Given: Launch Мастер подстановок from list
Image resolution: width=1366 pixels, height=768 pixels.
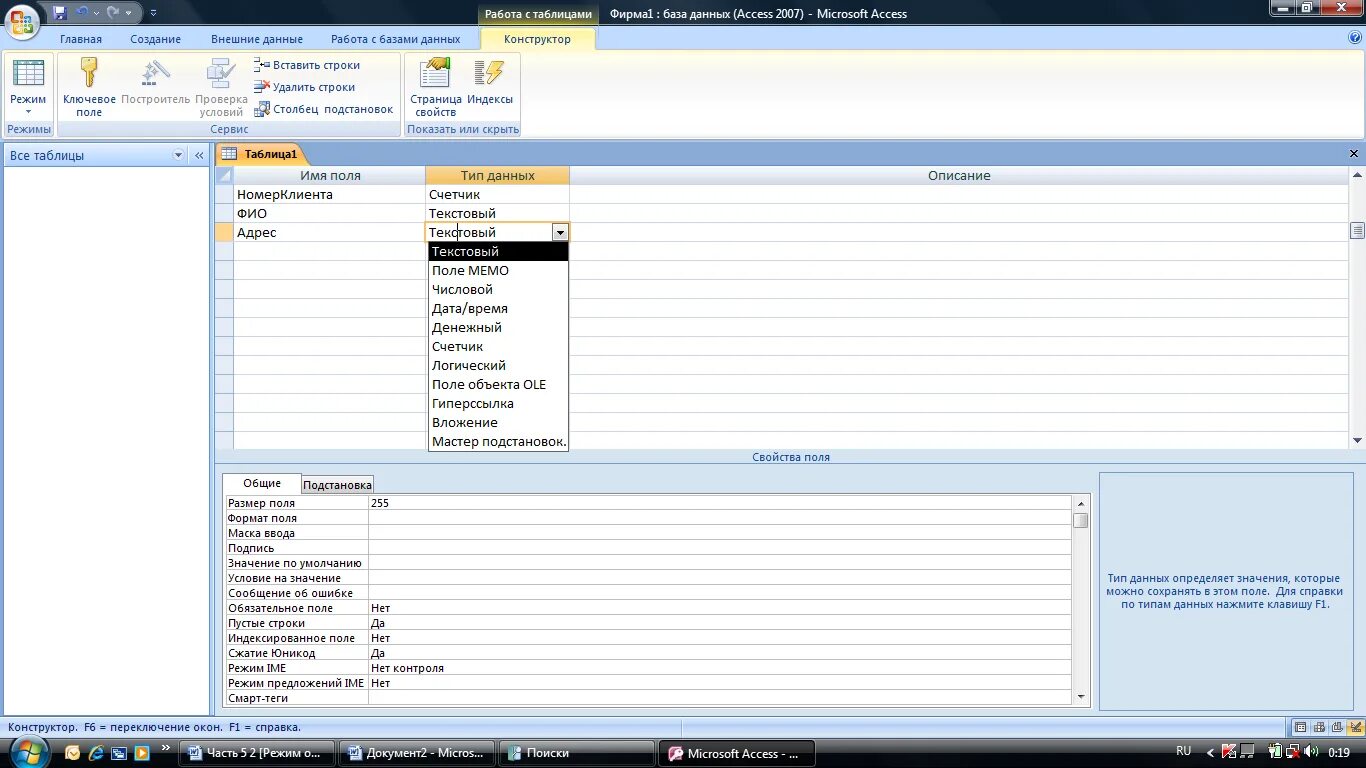Looking at the screenshot, I should point(498,442).
